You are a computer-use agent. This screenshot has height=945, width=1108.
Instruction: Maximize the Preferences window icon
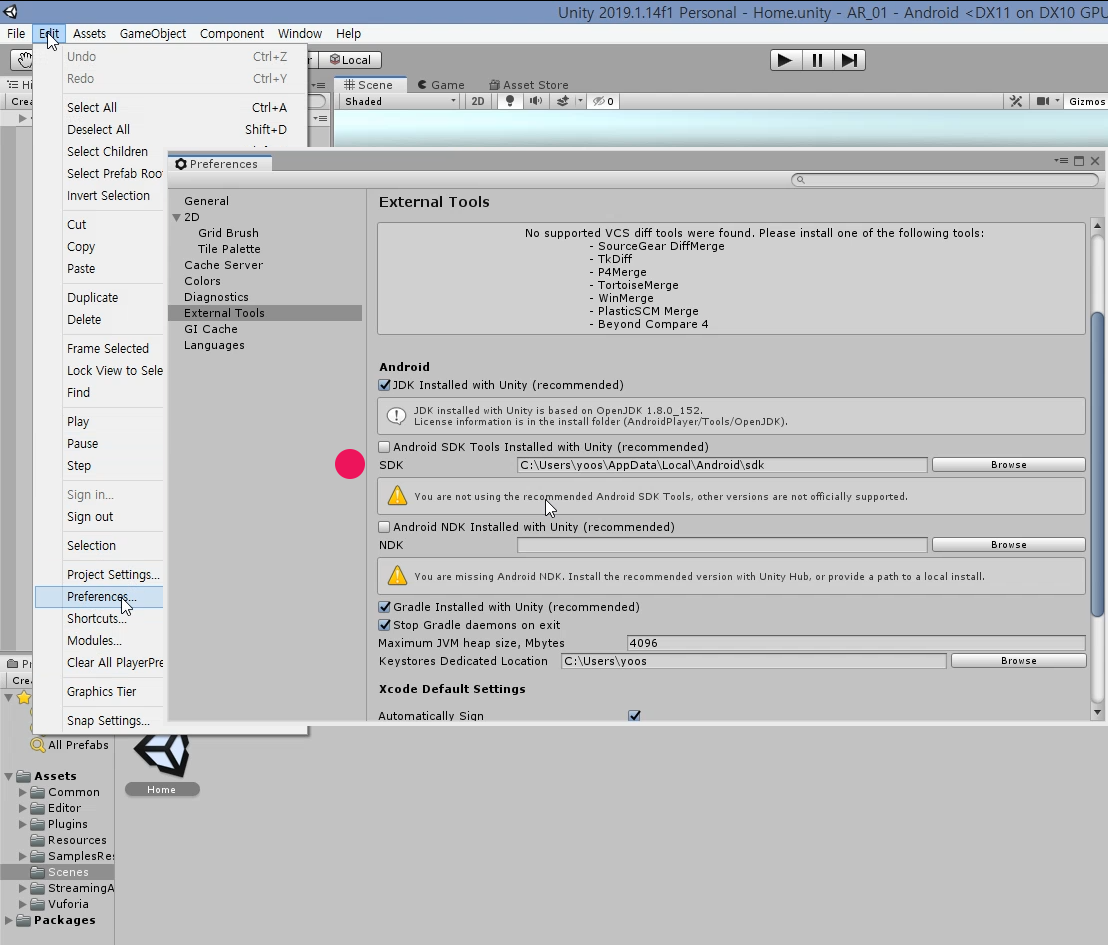[1079, 161]
